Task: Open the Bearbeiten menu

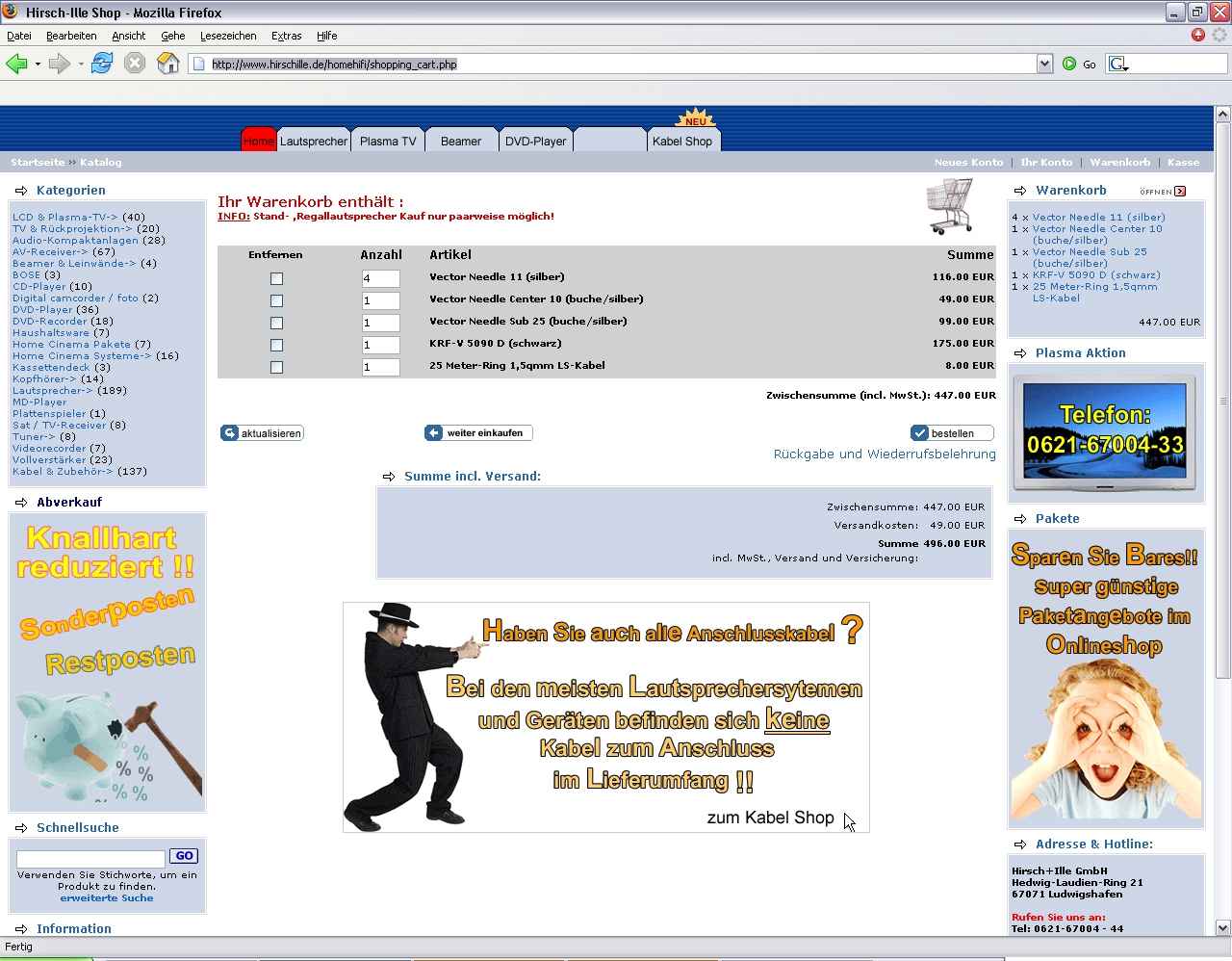Action: [71, 36]
